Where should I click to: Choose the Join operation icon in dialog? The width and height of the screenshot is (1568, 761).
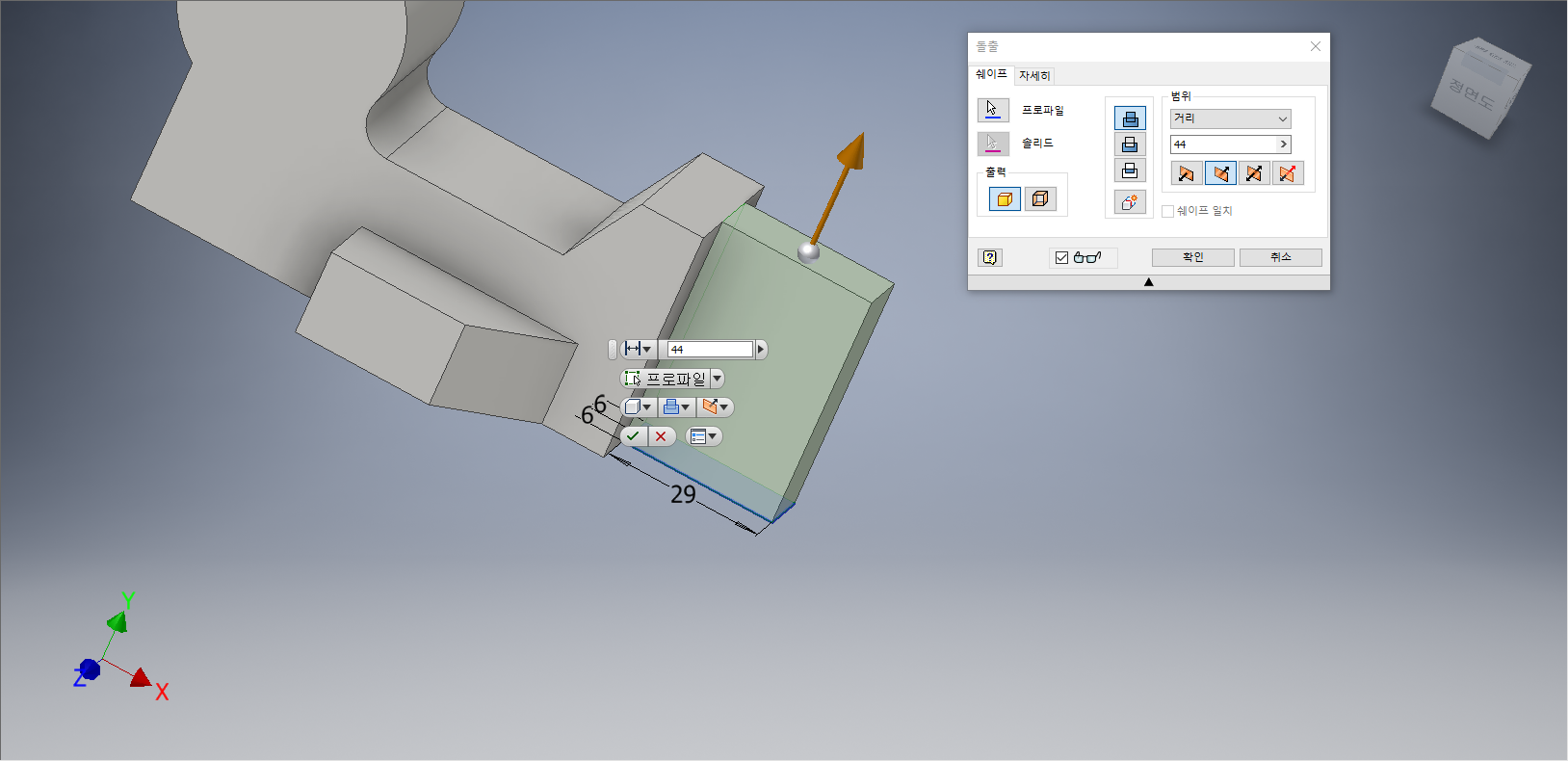pos(1130,118)
